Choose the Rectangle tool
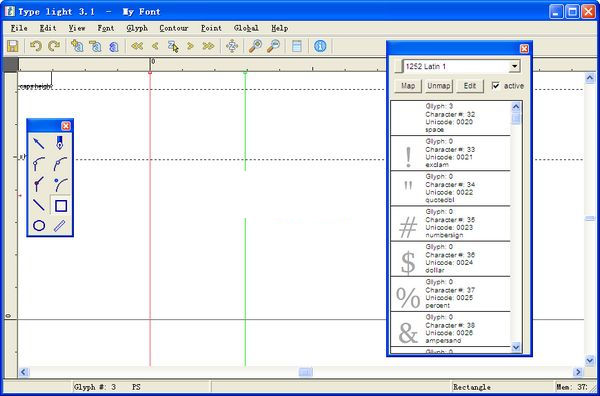 (61, 206)
